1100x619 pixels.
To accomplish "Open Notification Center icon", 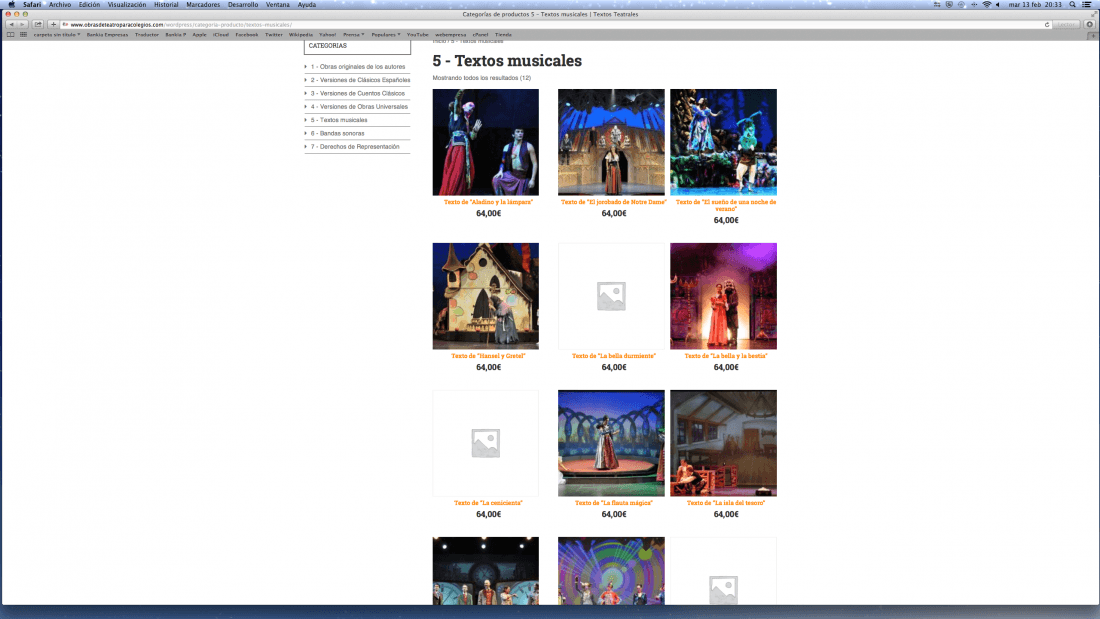I will click(1087, 4).
